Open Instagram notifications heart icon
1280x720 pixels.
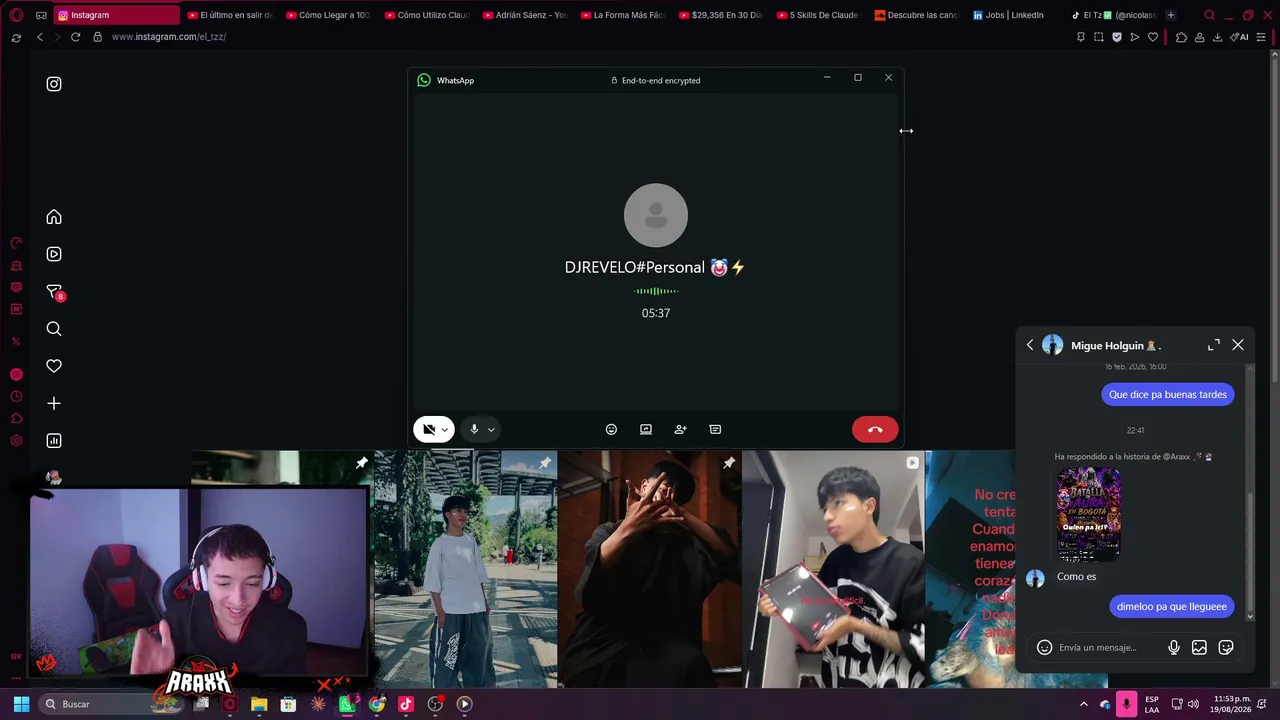54,366
